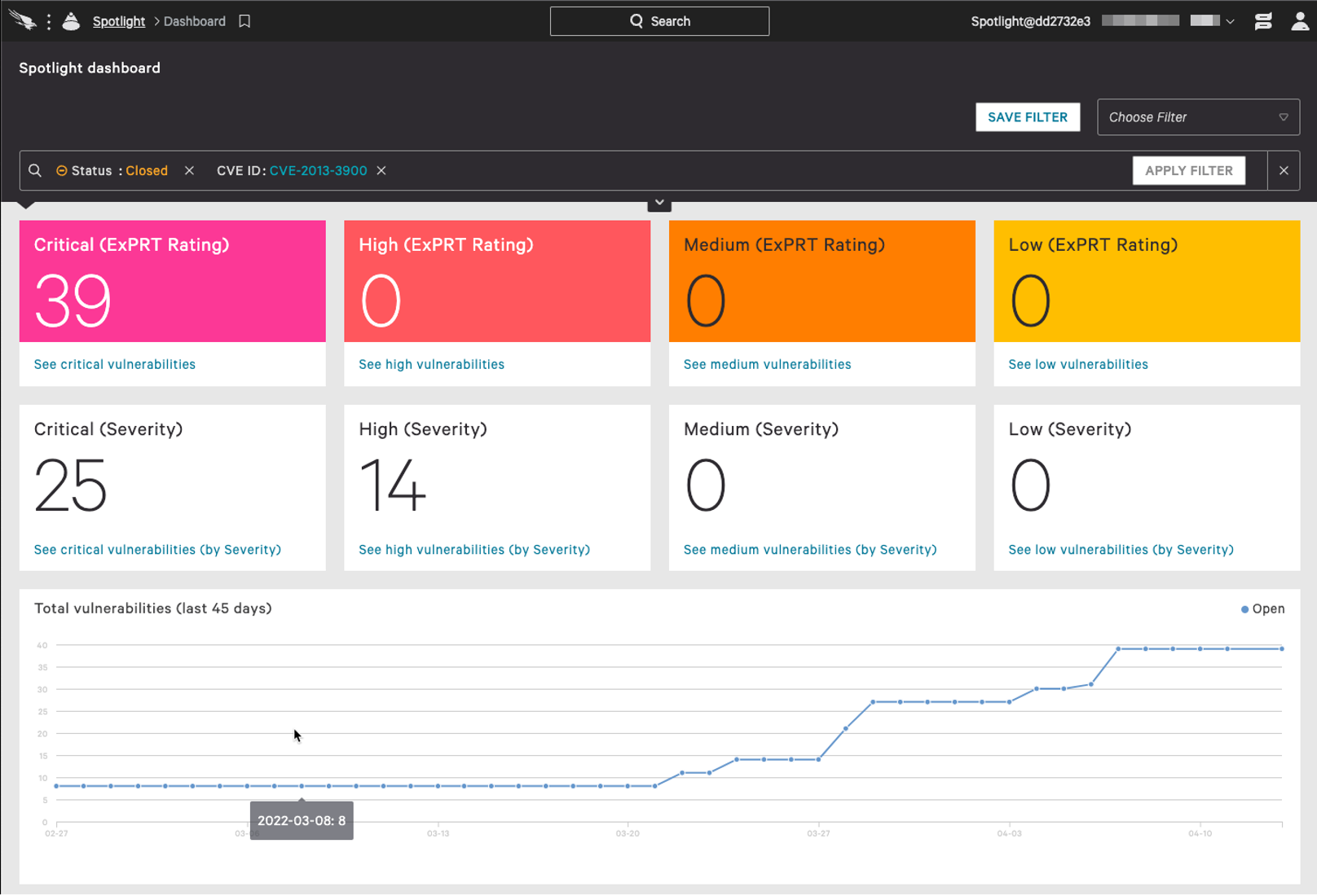
Task: Open See critical vulnerabilities (by Severity)
Action: 157,550
